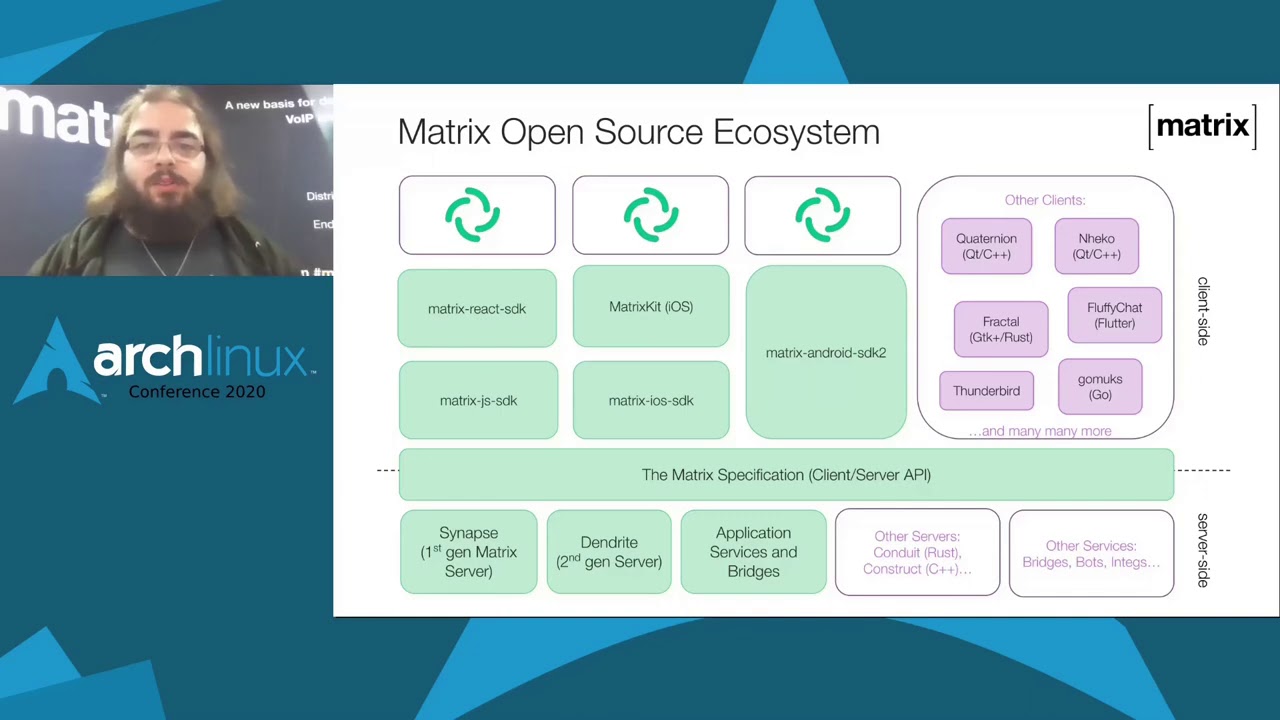Click the FluffyChat (Flutter) client box
Image resolution: width=1280 pixels, height=720 pixels.
pyautogui.click(x=1114, y=315)
